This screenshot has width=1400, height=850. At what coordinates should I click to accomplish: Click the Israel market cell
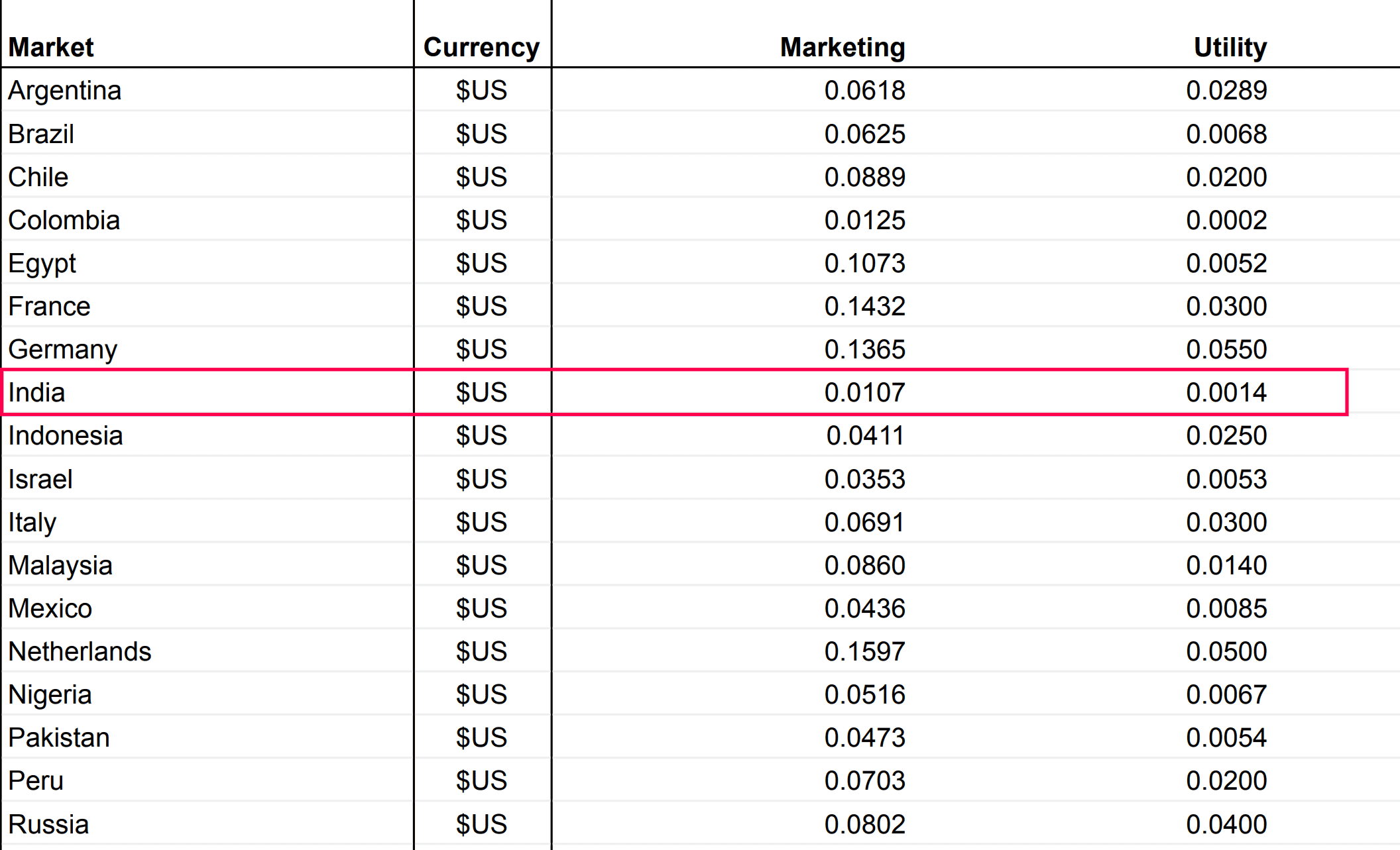40,479
